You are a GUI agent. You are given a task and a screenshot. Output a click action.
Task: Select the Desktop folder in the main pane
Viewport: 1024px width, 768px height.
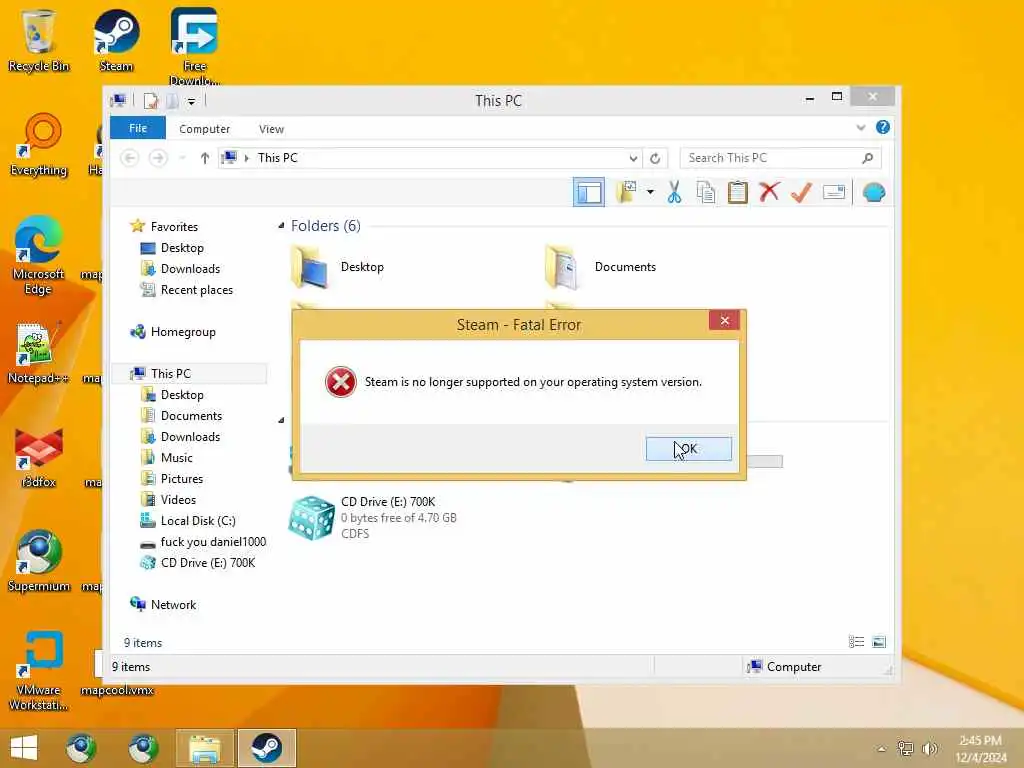coord(338,266)
